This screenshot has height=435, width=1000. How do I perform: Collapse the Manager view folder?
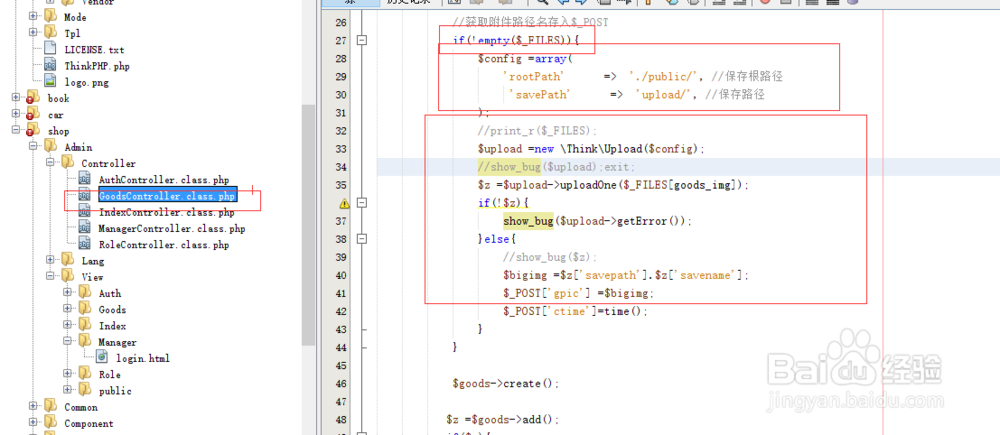(68, 342)
